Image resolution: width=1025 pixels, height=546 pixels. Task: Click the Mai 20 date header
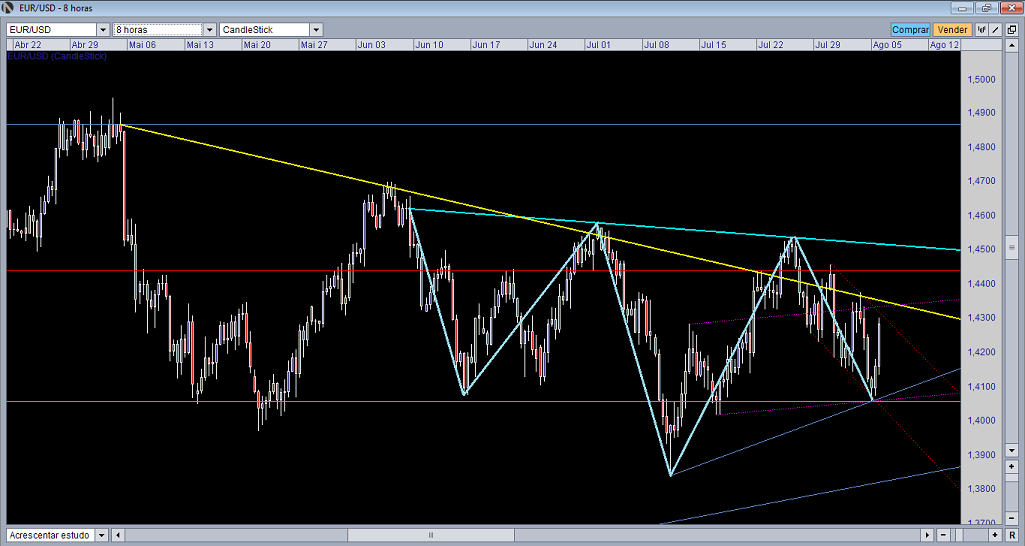256,44
